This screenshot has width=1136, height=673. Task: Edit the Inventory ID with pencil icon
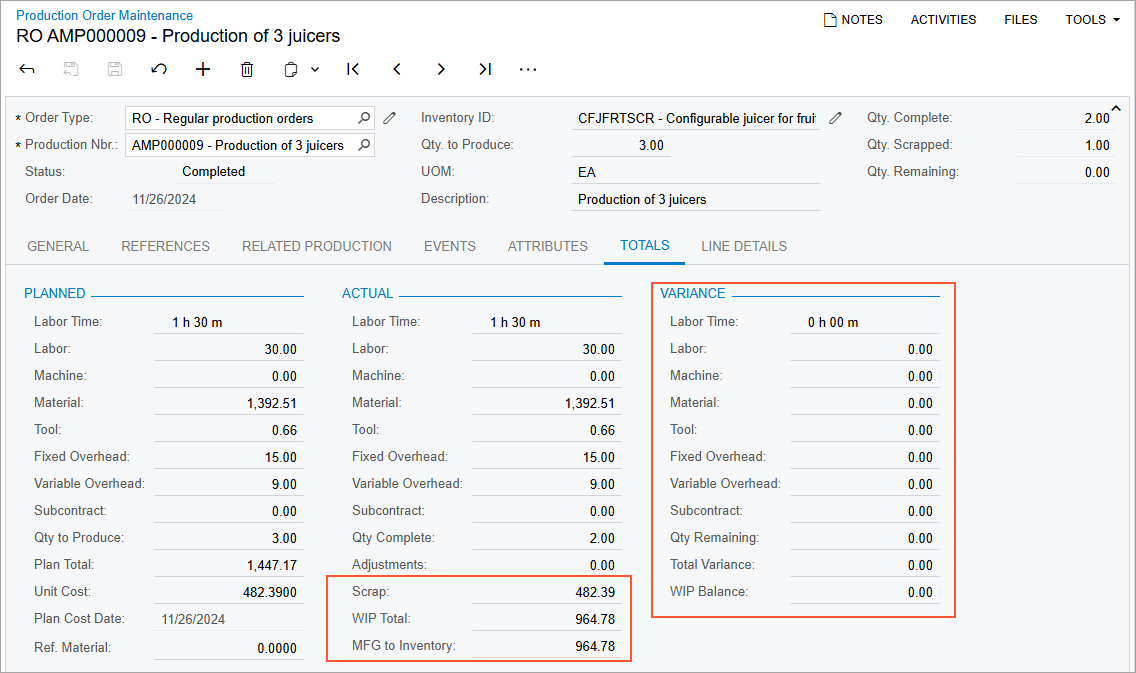[836, 118]
